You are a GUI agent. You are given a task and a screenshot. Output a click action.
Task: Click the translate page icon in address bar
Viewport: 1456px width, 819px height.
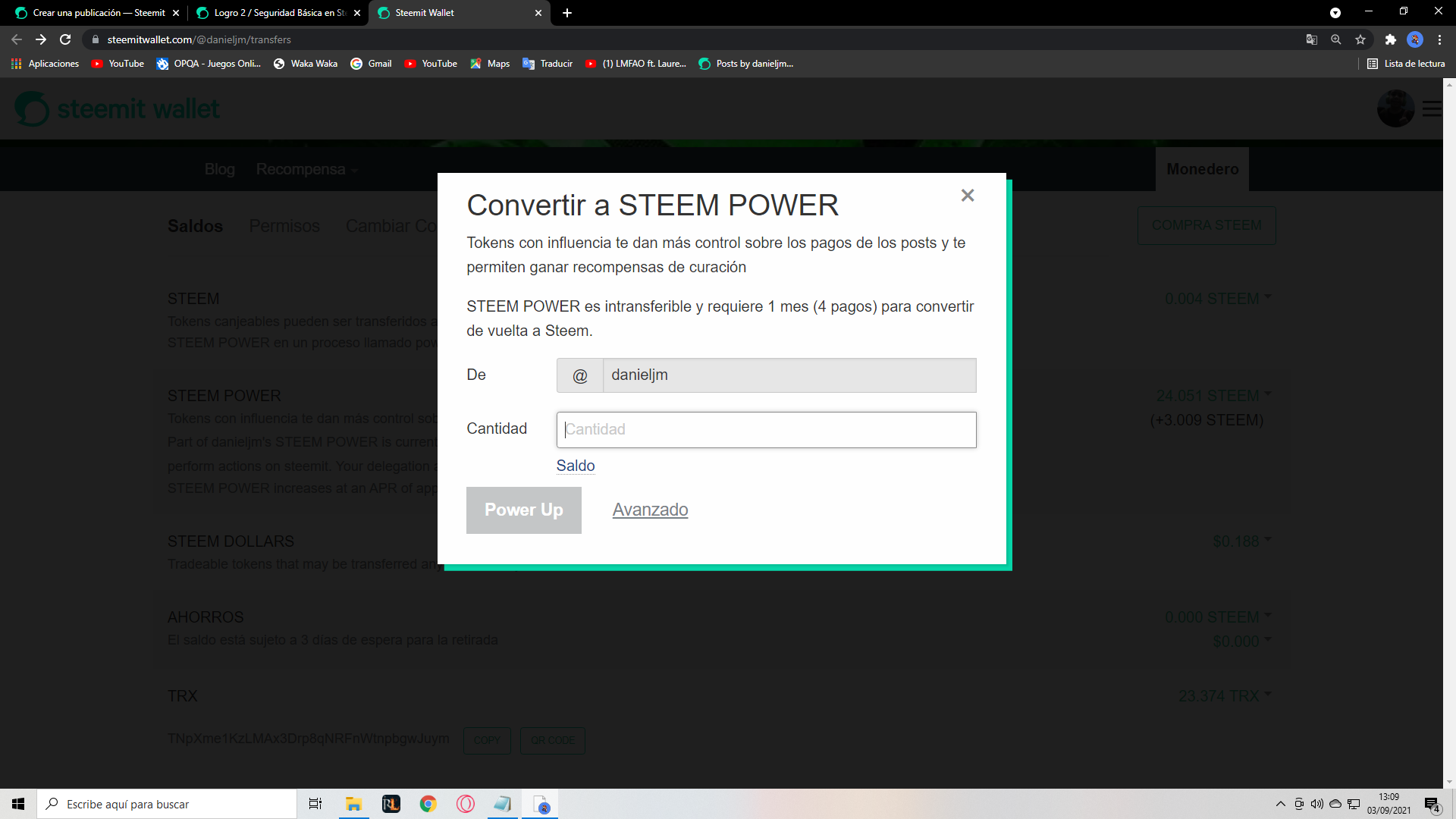coord(1311,39)
